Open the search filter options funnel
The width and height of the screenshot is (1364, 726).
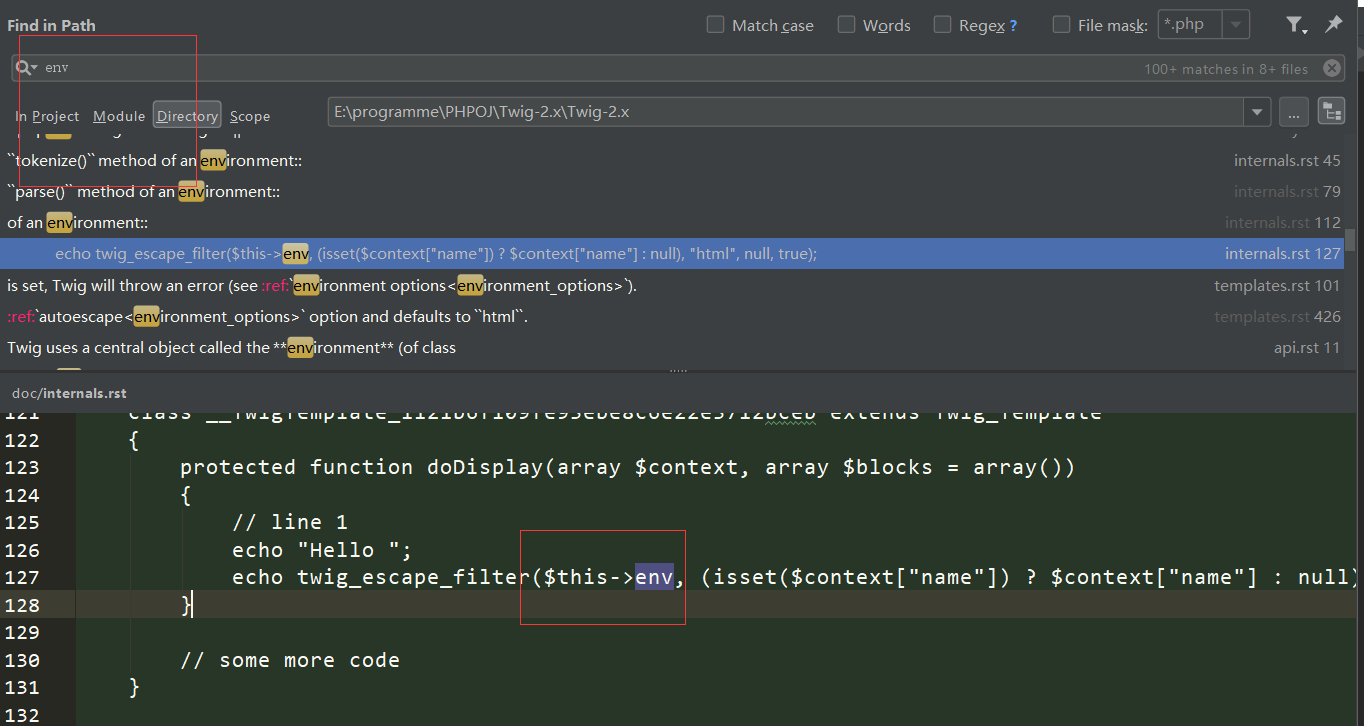[x=1295, y=25]
